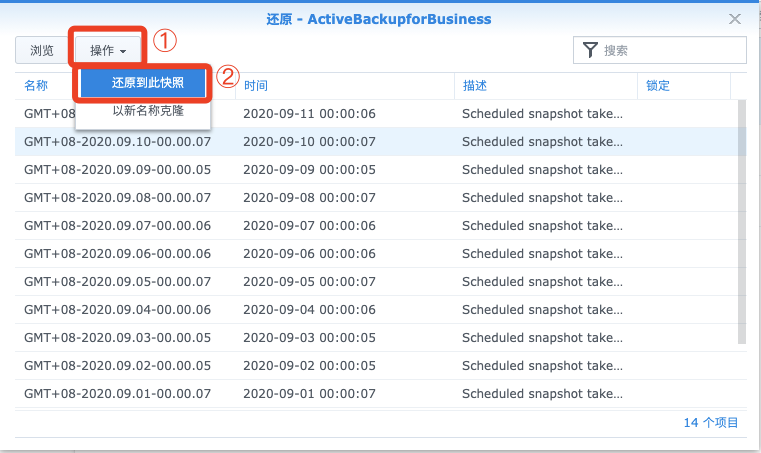Choose 以新名称克隆 from the menu
761x453 pixels.
(x=148, y=111)
